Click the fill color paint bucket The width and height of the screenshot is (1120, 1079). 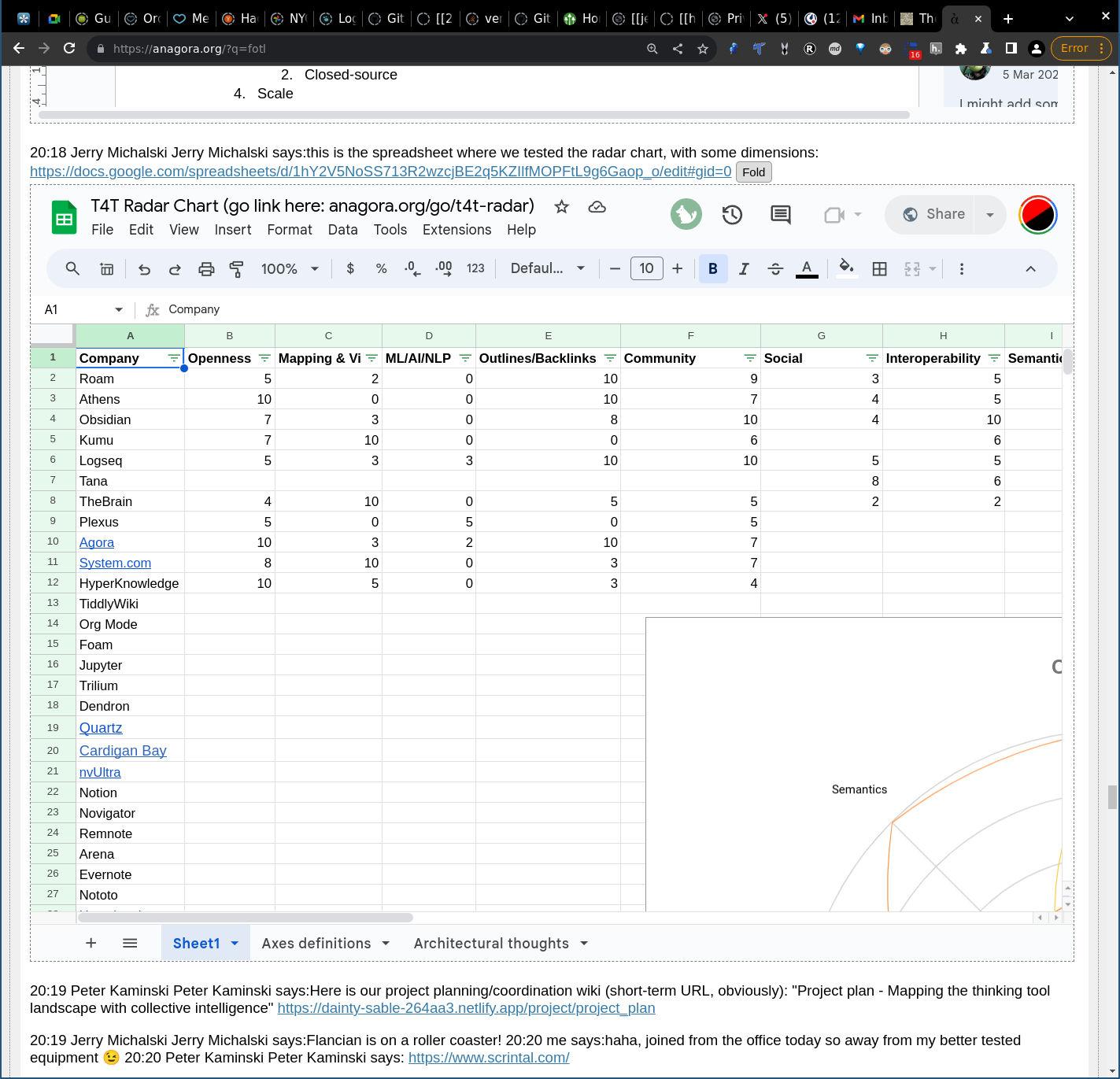tap(846, 268)
